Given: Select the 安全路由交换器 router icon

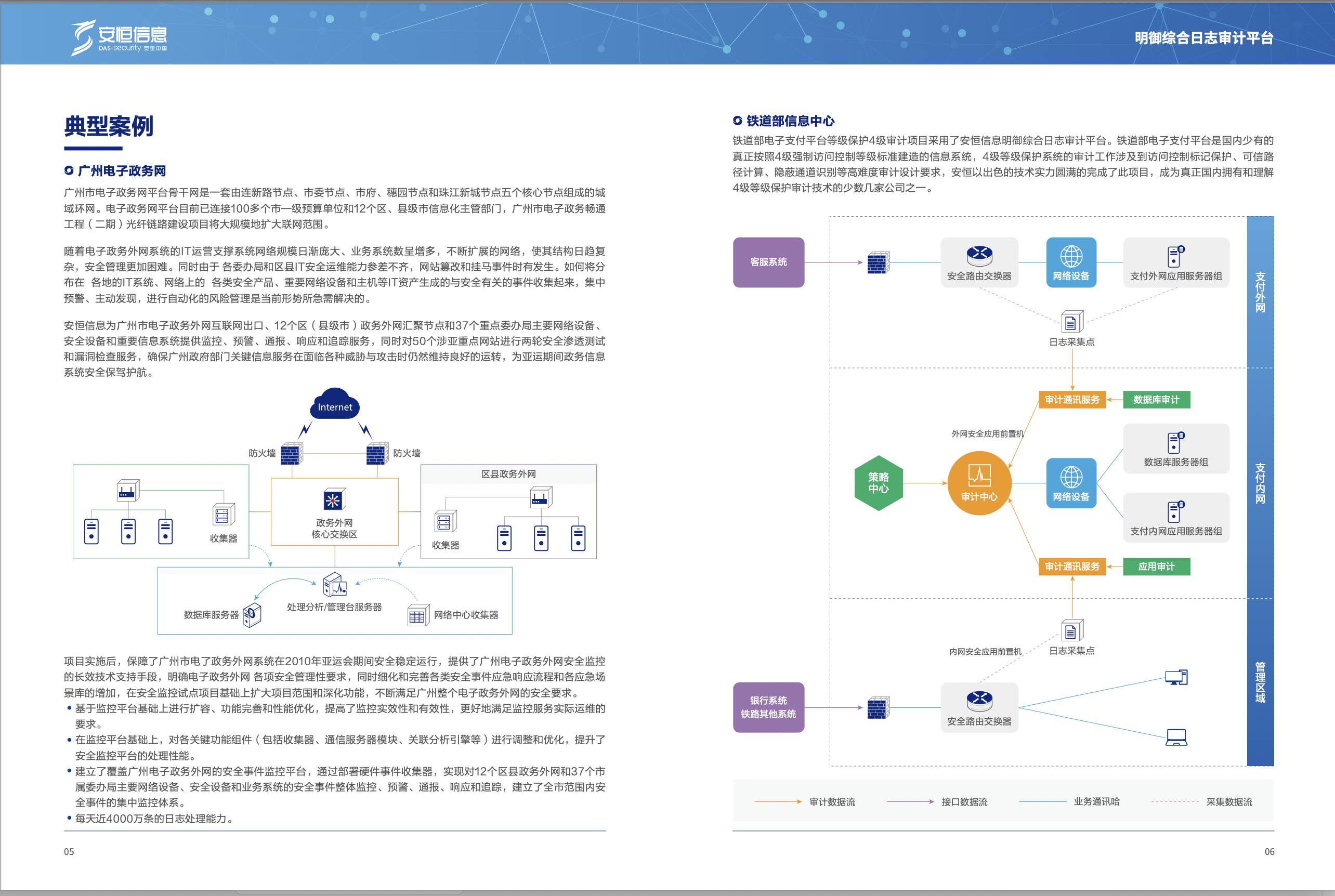Looking at the screenshot, I should 979,256.
